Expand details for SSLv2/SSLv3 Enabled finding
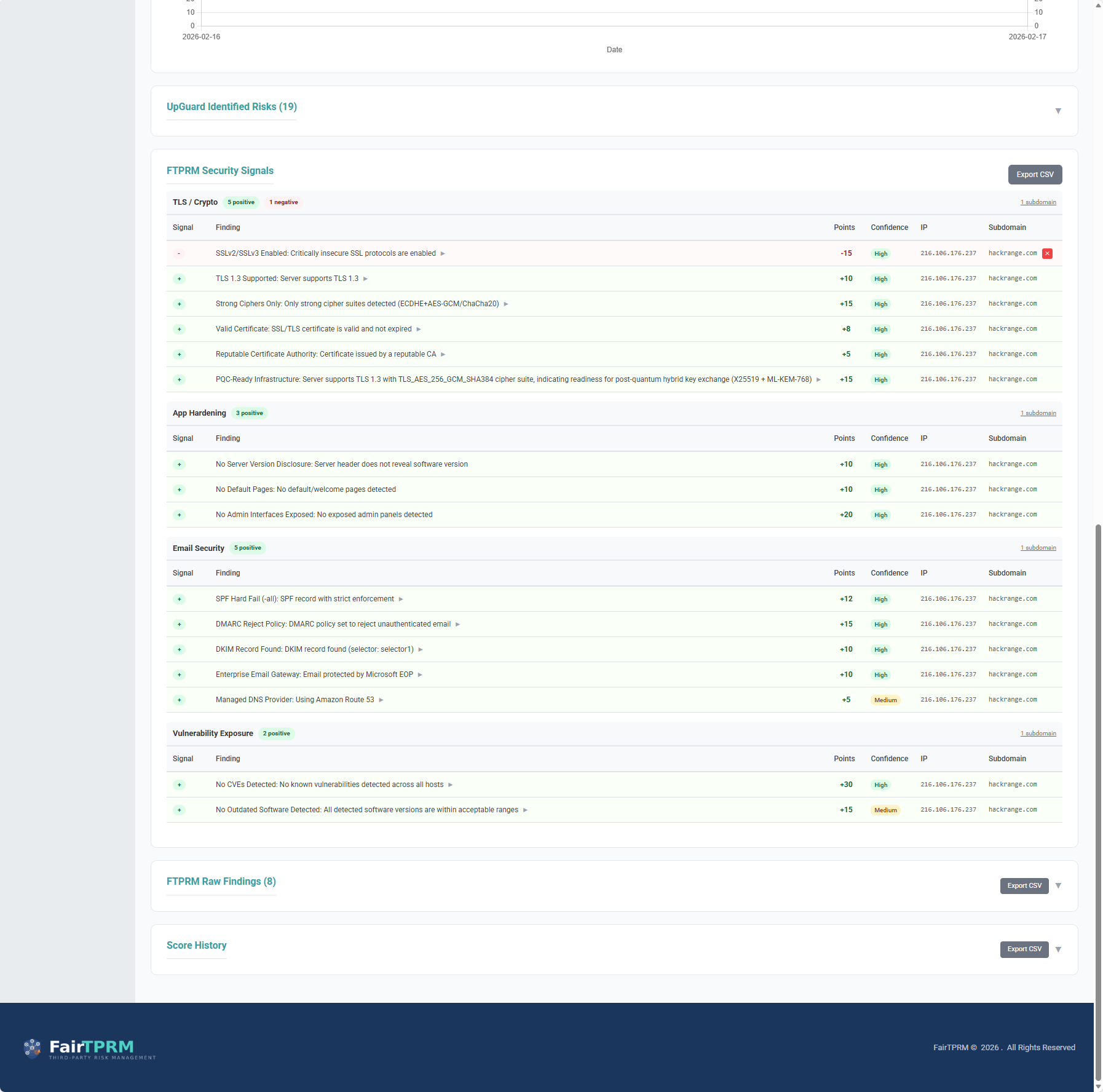Viewport: 1103px width, 1092px height. 443,254
